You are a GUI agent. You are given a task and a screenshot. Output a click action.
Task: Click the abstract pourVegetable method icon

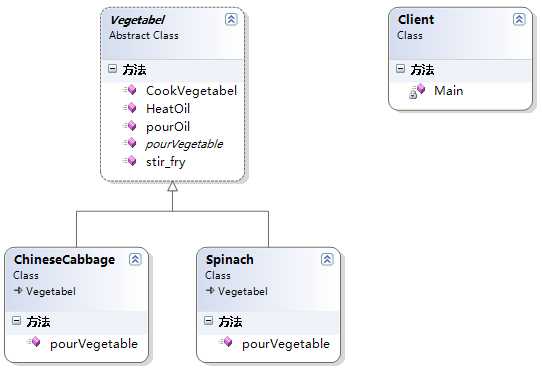tap(130, 143)
